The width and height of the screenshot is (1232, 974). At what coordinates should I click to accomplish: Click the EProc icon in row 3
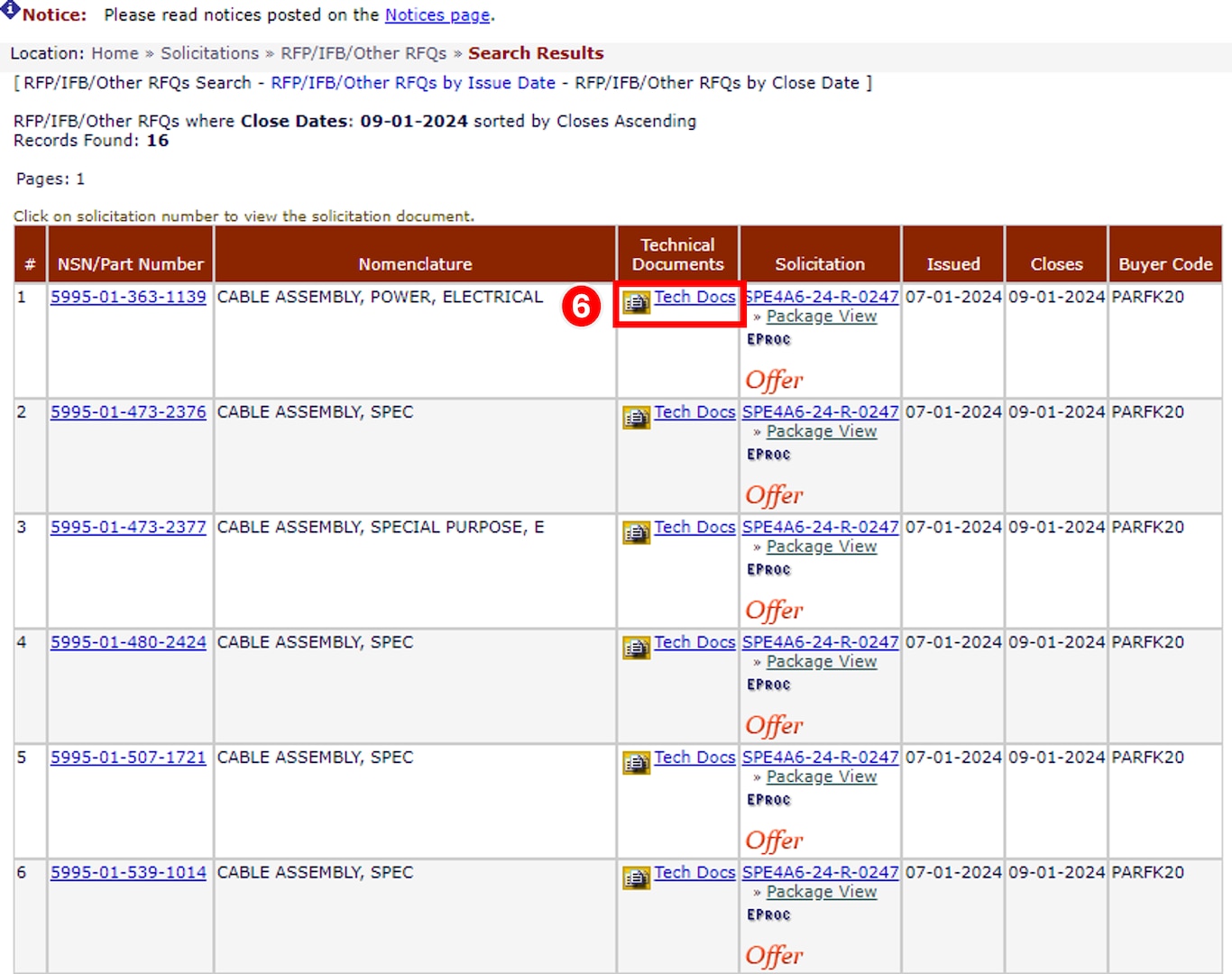pos(768,570)
